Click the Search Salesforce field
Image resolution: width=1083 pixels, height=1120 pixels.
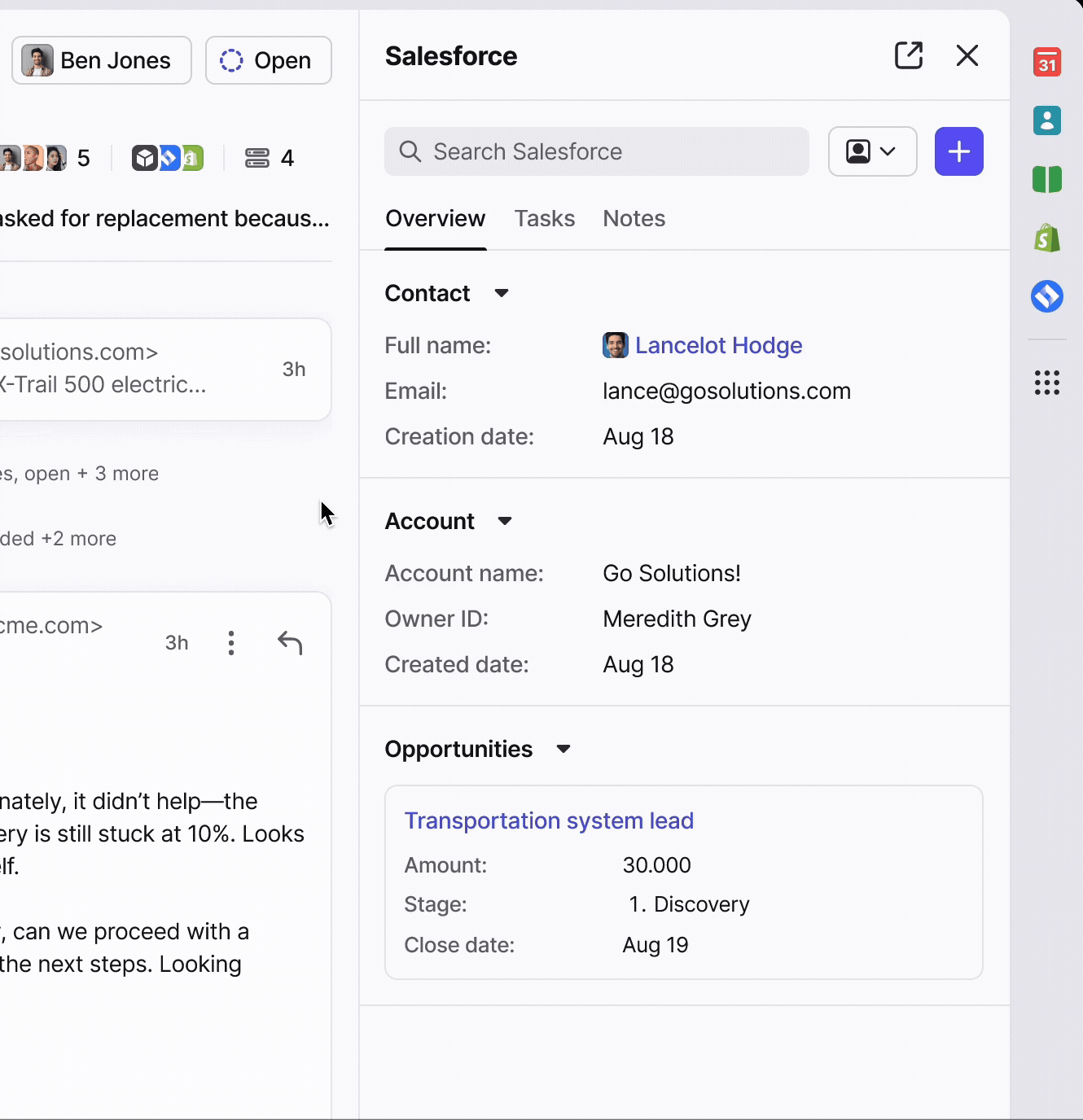(x=597, y=151)
